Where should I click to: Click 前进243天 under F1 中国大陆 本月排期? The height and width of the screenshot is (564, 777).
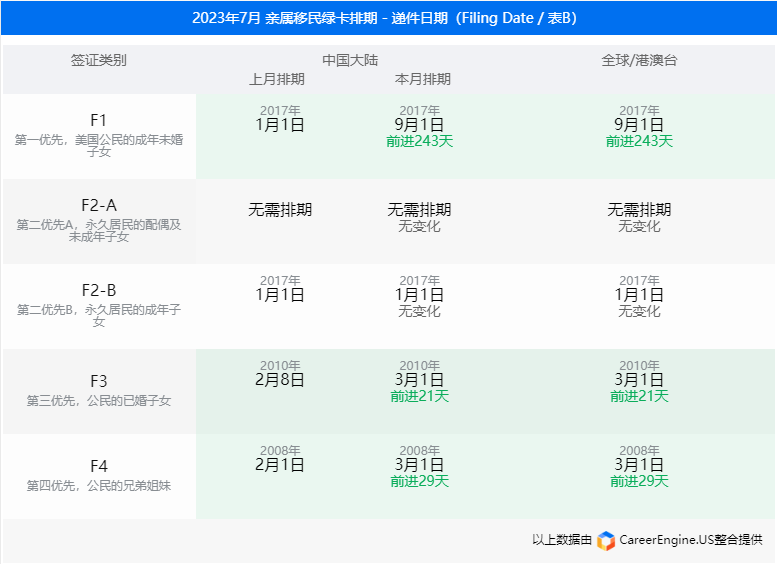[x=420, y=141]
